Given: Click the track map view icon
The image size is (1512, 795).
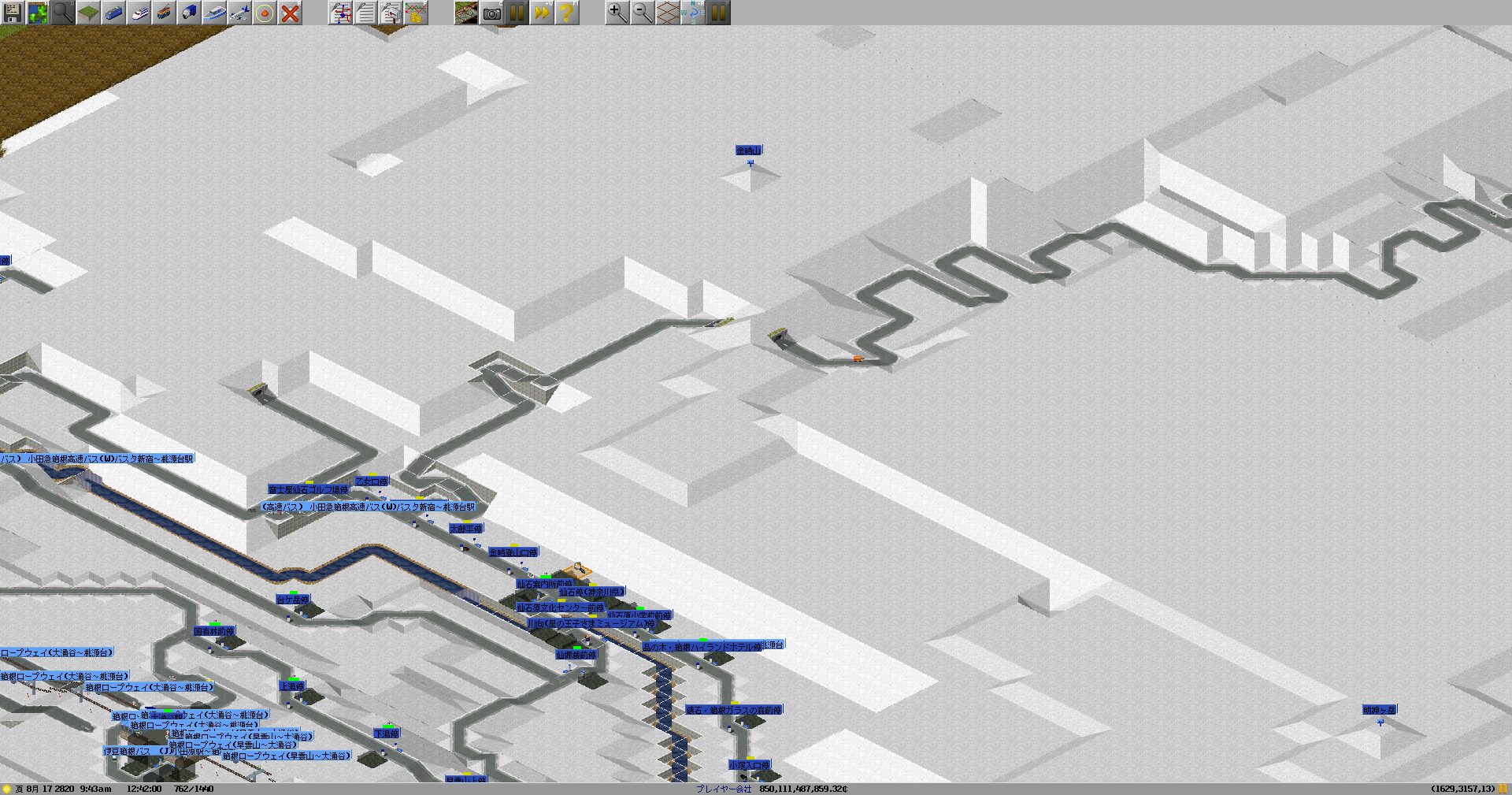Looking at the screenshot, I should pyautogui.click(x=466, y=13).
